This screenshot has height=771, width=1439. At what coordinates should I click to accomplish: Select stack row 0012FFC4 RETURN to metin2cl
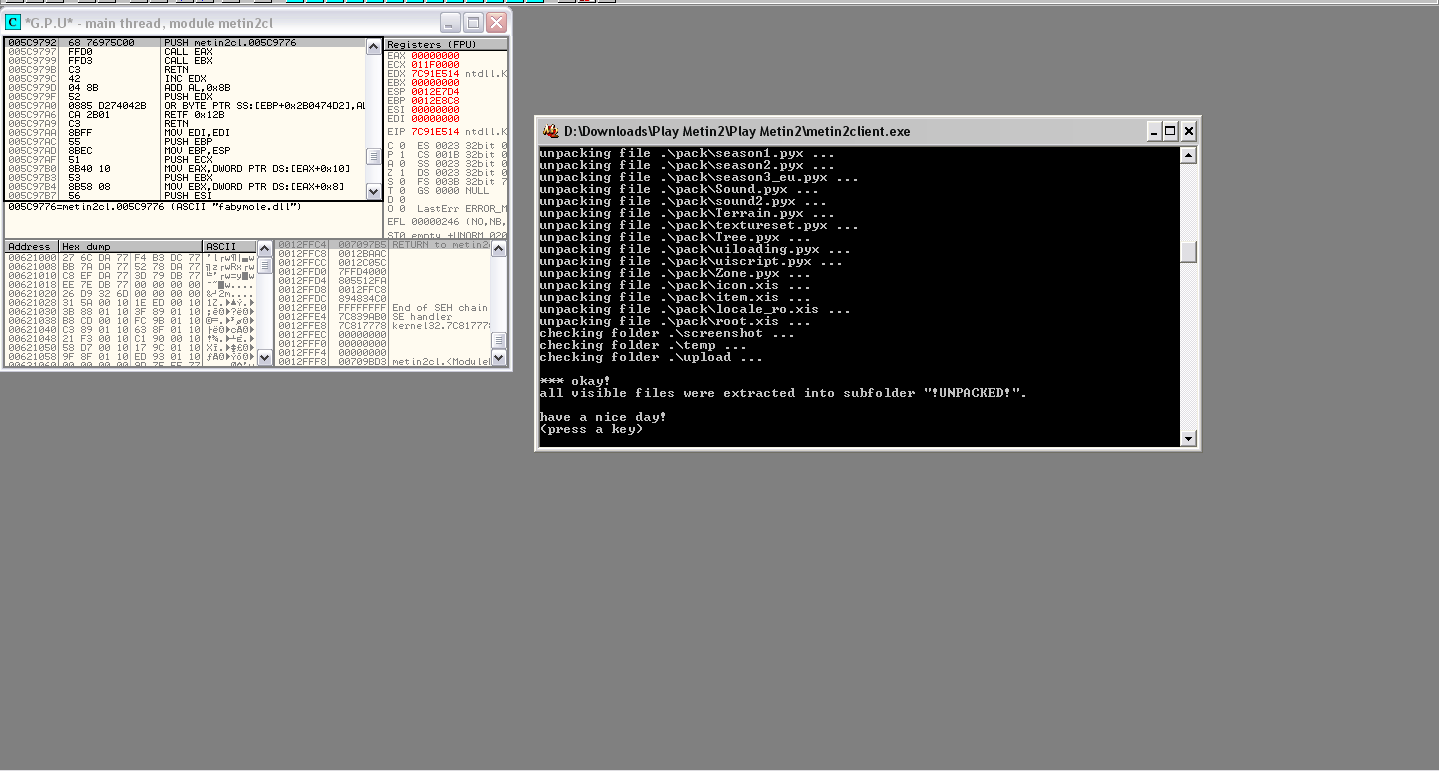coord(383,245)
